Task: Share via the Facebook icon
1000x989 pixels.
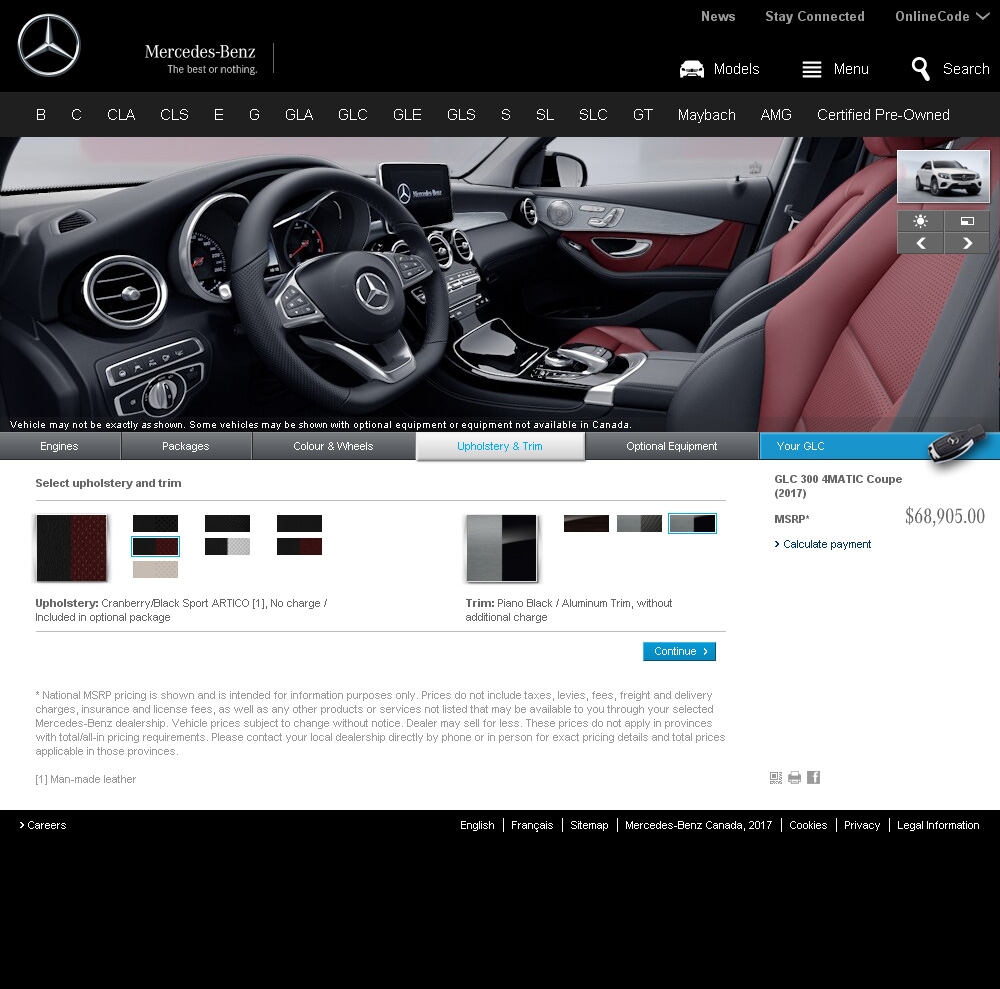Action: (813, 777)
